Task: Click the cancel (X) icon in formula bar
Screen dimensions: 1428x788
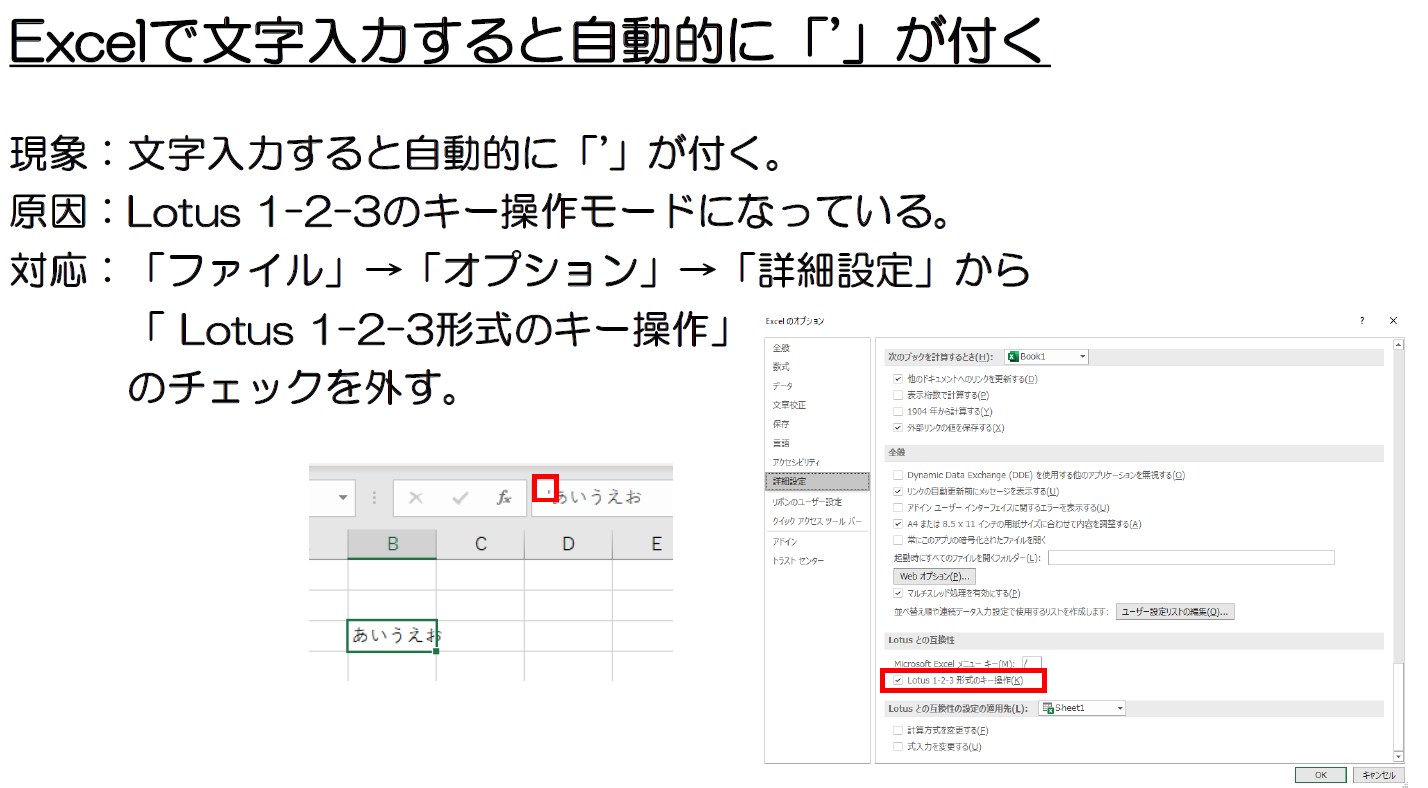Action: click(x=416, y=497)
